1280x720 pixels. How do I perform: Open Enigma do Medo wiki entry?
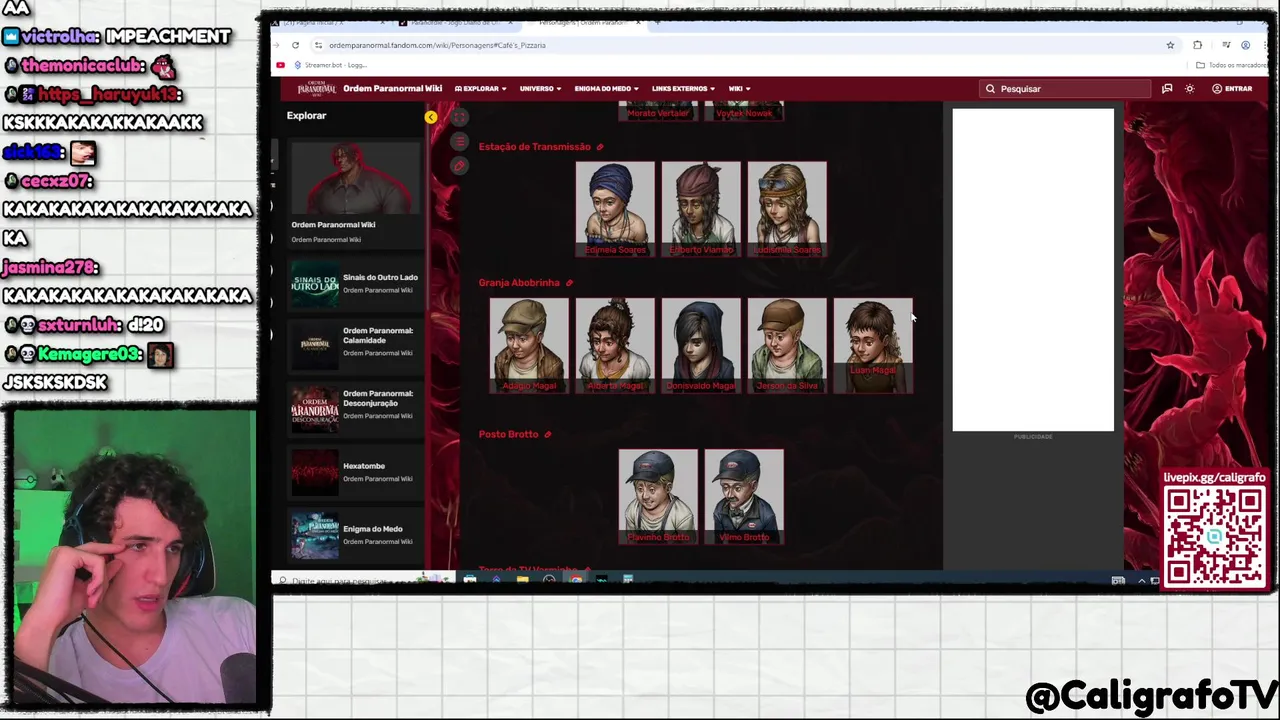coord(355,535)
